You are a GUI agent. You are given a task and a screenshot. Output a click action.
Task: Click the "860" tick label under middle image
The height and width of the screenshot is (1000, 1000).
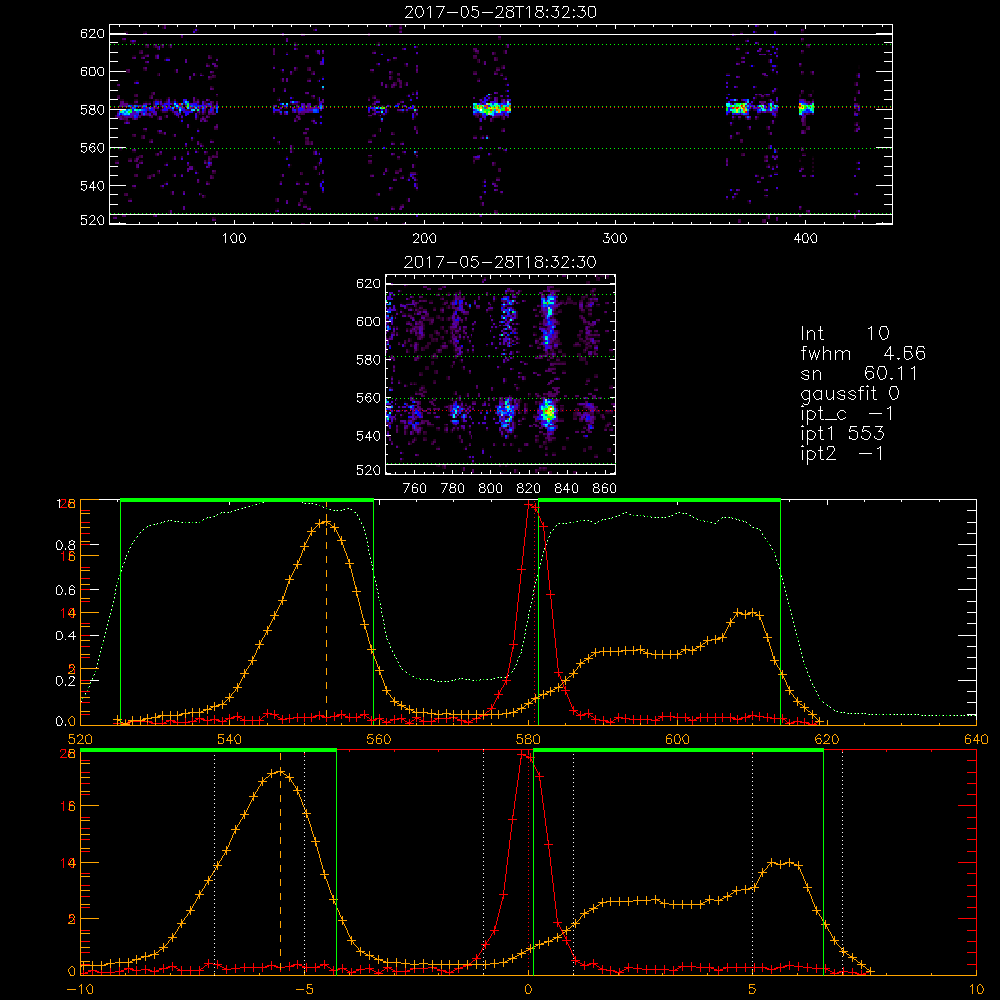pos(605,489)
